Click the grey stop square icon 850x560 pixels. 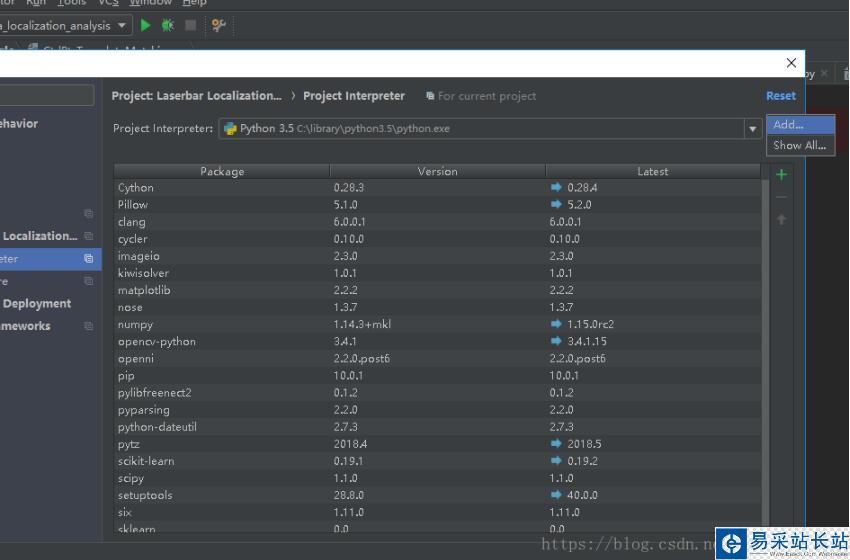tap(191, 25)
